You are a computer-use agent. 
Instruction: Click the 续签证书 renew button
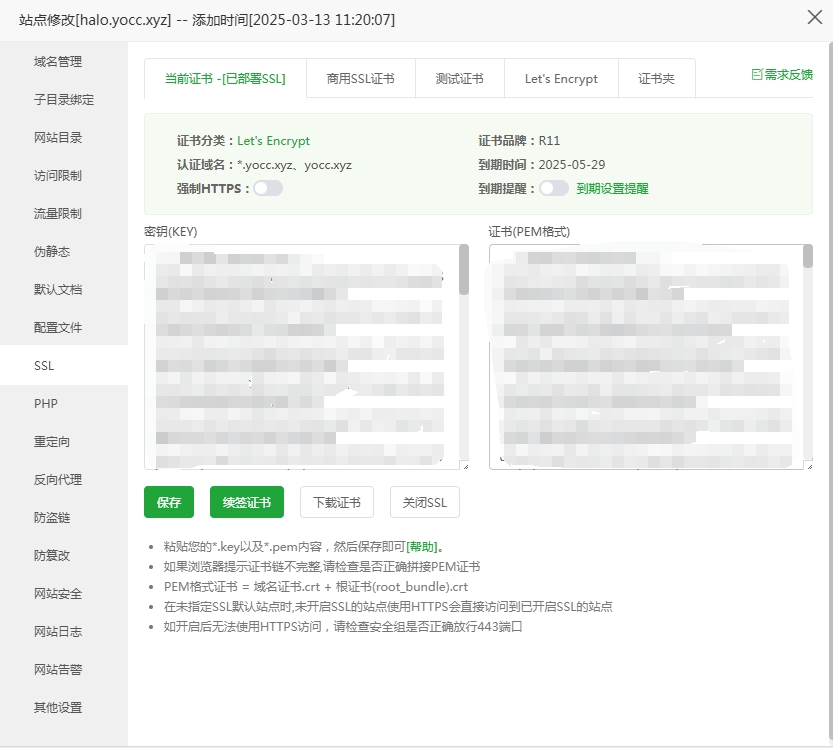[246, 502]
